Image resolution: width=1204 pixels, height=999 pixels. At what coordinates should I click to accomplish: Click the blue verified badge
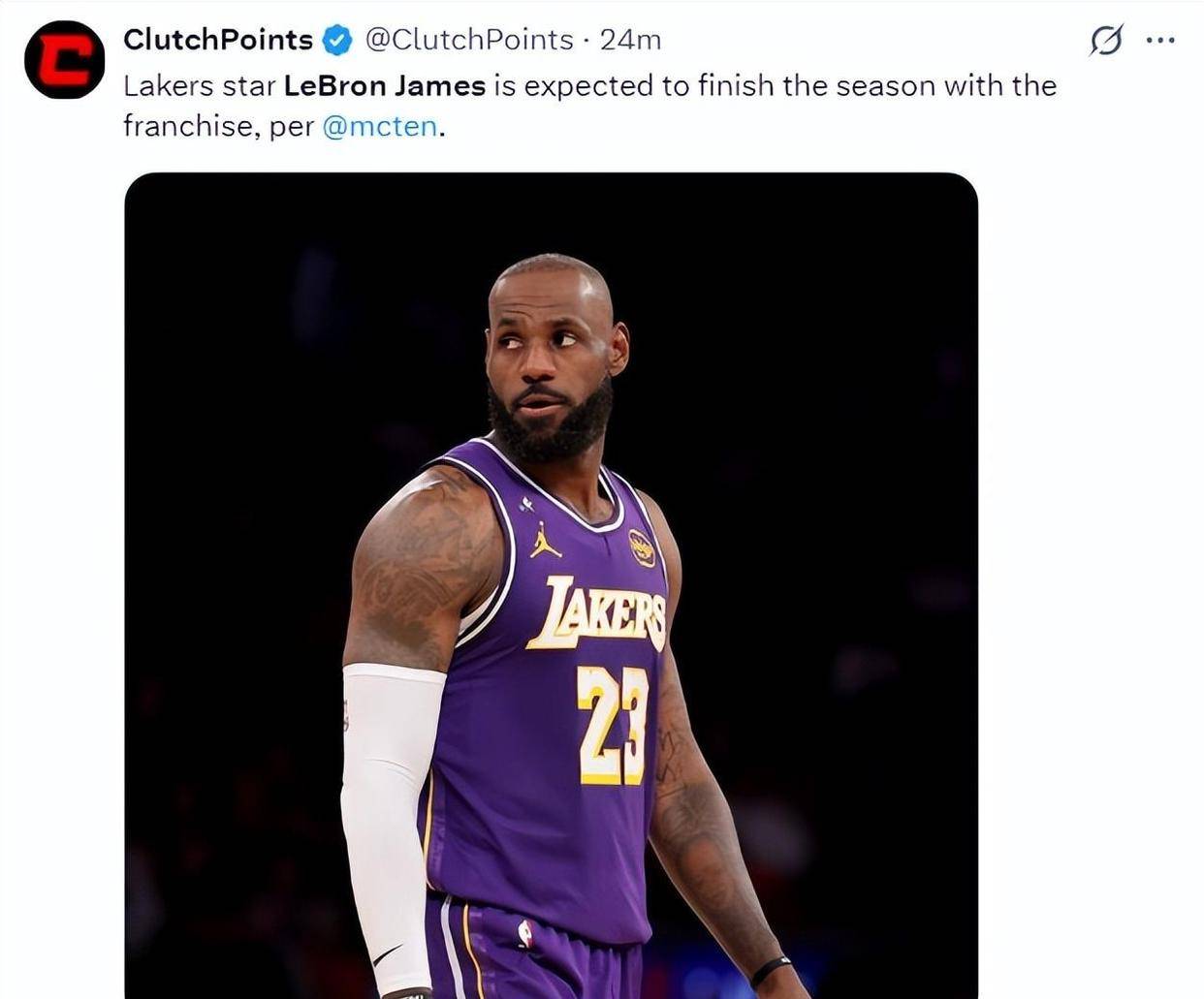[x=336, y=40]
